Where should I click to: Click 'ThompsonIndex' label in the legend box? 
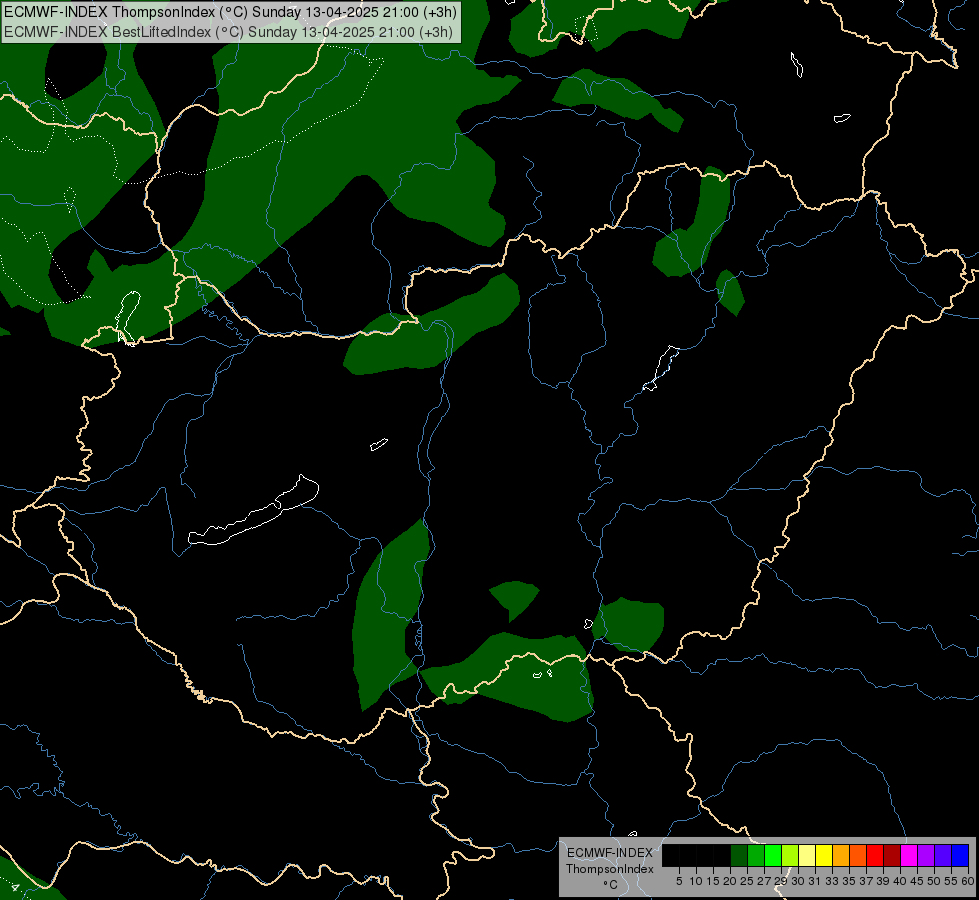(x=610, y=869)
